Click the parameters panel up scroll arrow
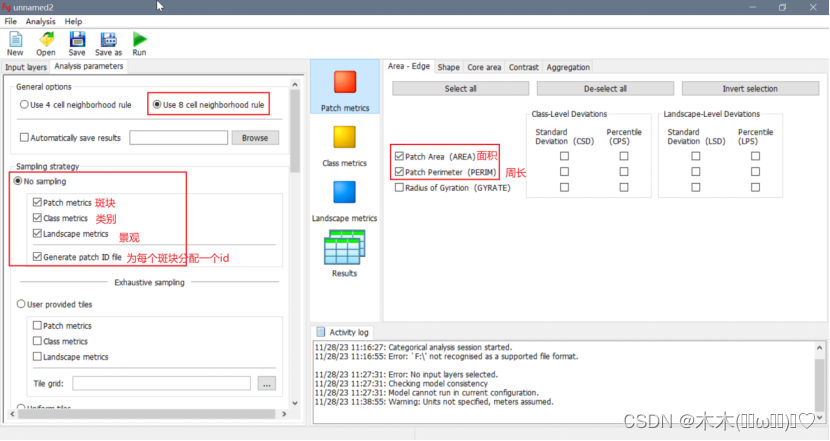 pos(295,84)
